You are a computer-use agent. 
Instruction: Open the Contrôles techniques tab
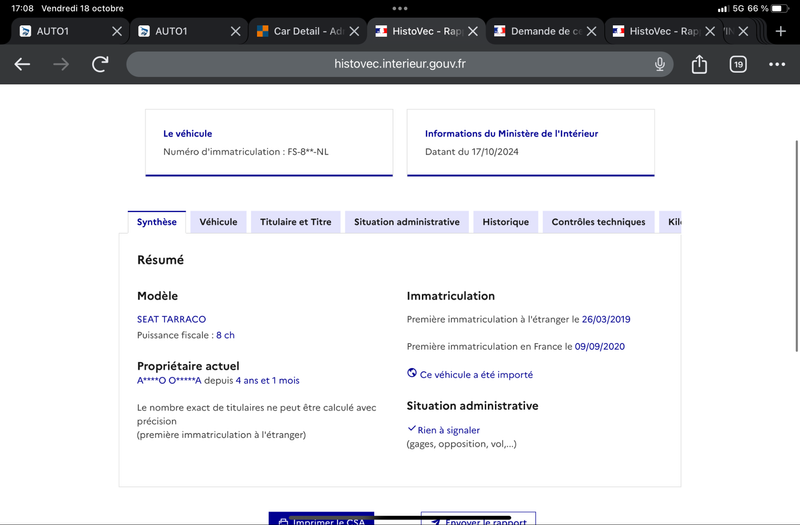tap(598, 222)
